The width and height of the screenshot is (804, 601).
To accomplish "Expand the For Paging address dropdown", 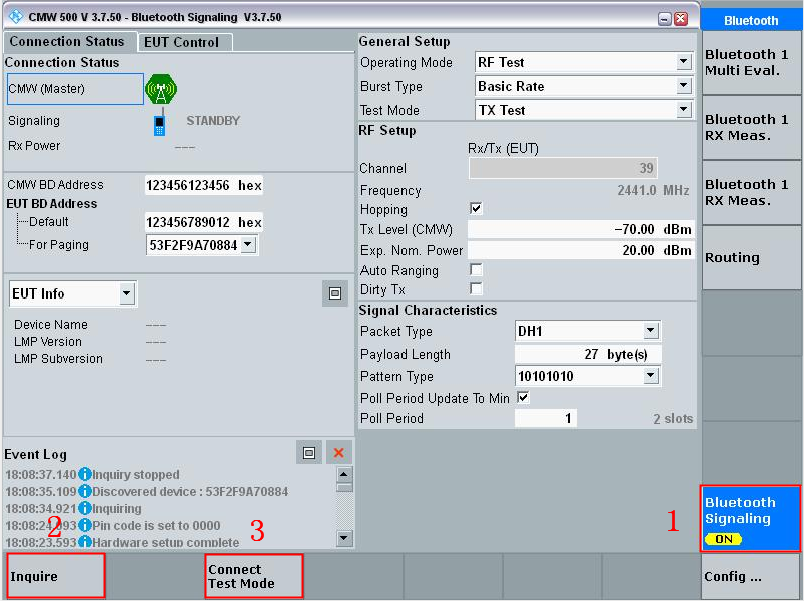I will pyautogui.click(x=248, y=245).
